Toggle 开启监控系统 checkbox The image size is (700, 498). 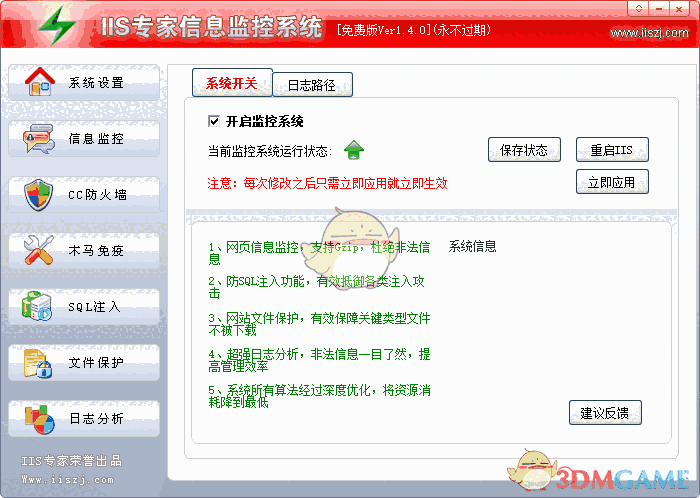pos(214,121)
